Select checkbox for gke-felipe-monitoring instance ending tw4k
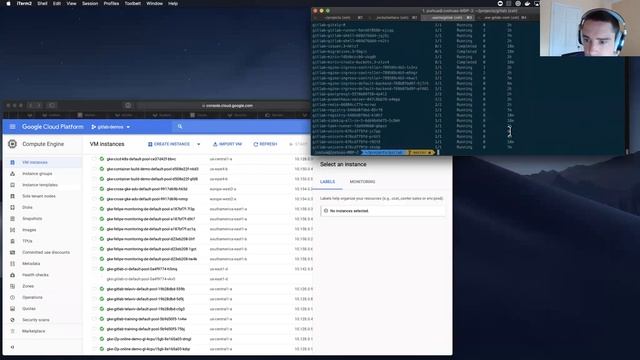This screenshot has width=640, height=360. click(x=94, y=259)
